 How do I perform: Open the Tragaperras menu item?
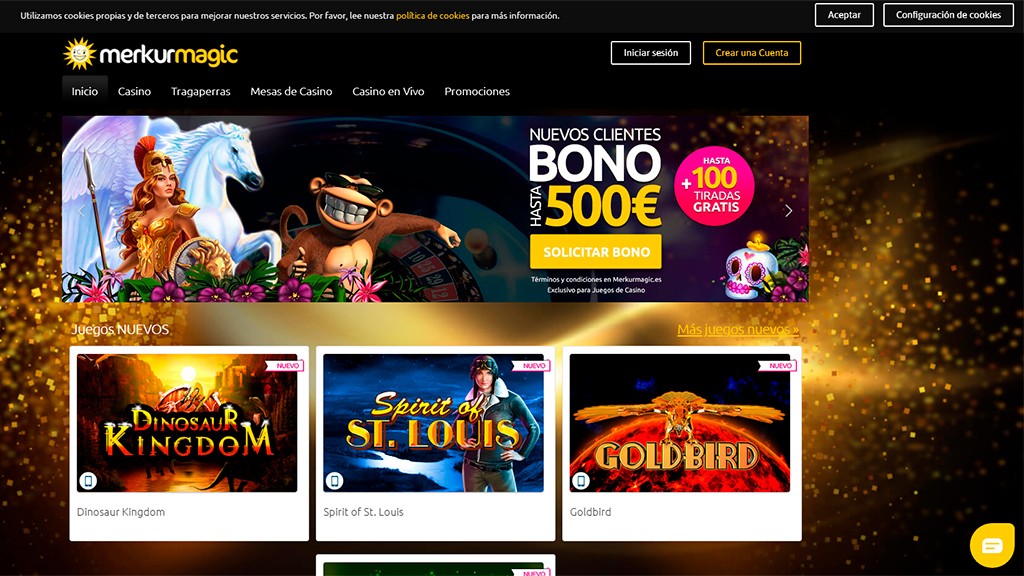[200, 91]
